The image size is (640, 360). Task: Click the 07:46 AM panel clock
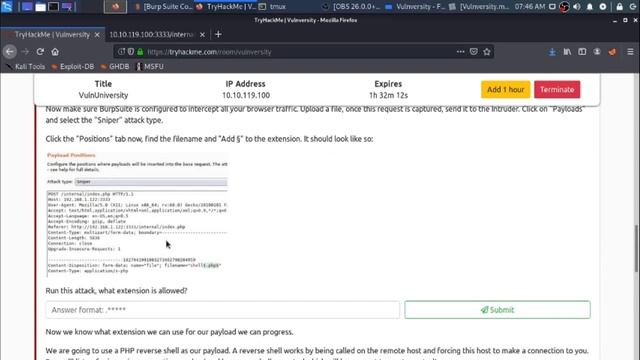click(x=529, y=7)
